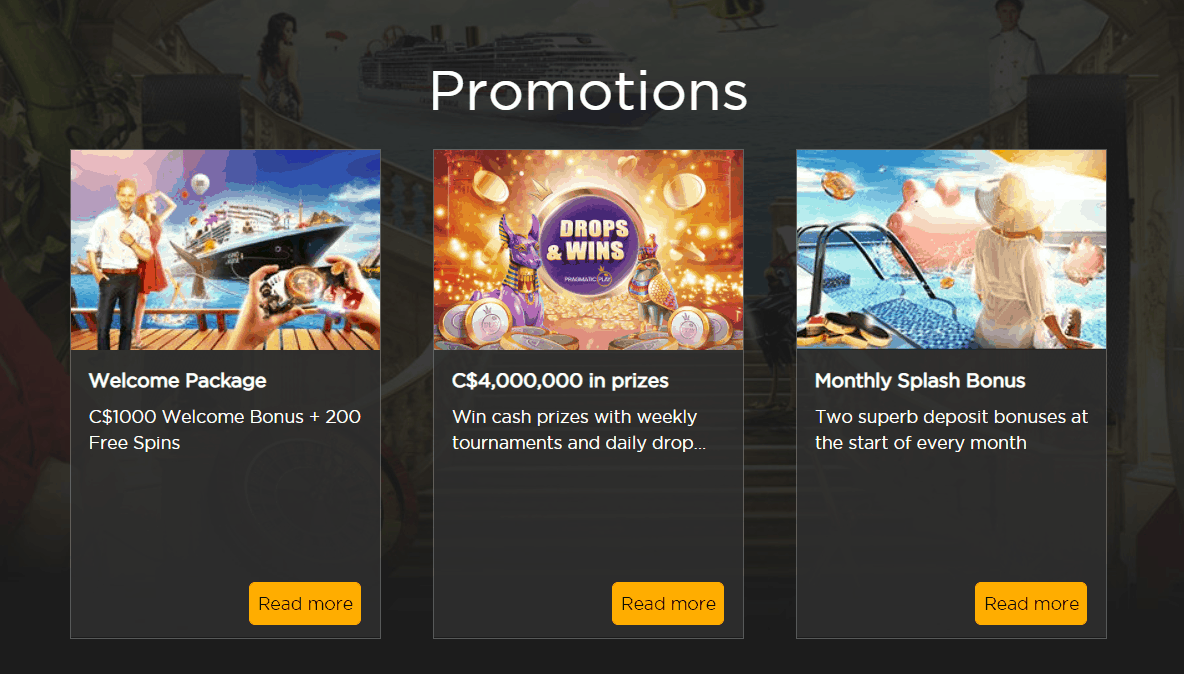The width and height of the screenshot is (1184, 674).
Task: Click the Promotions page heading
Action: pyautogui.click(x=588, y=91)
